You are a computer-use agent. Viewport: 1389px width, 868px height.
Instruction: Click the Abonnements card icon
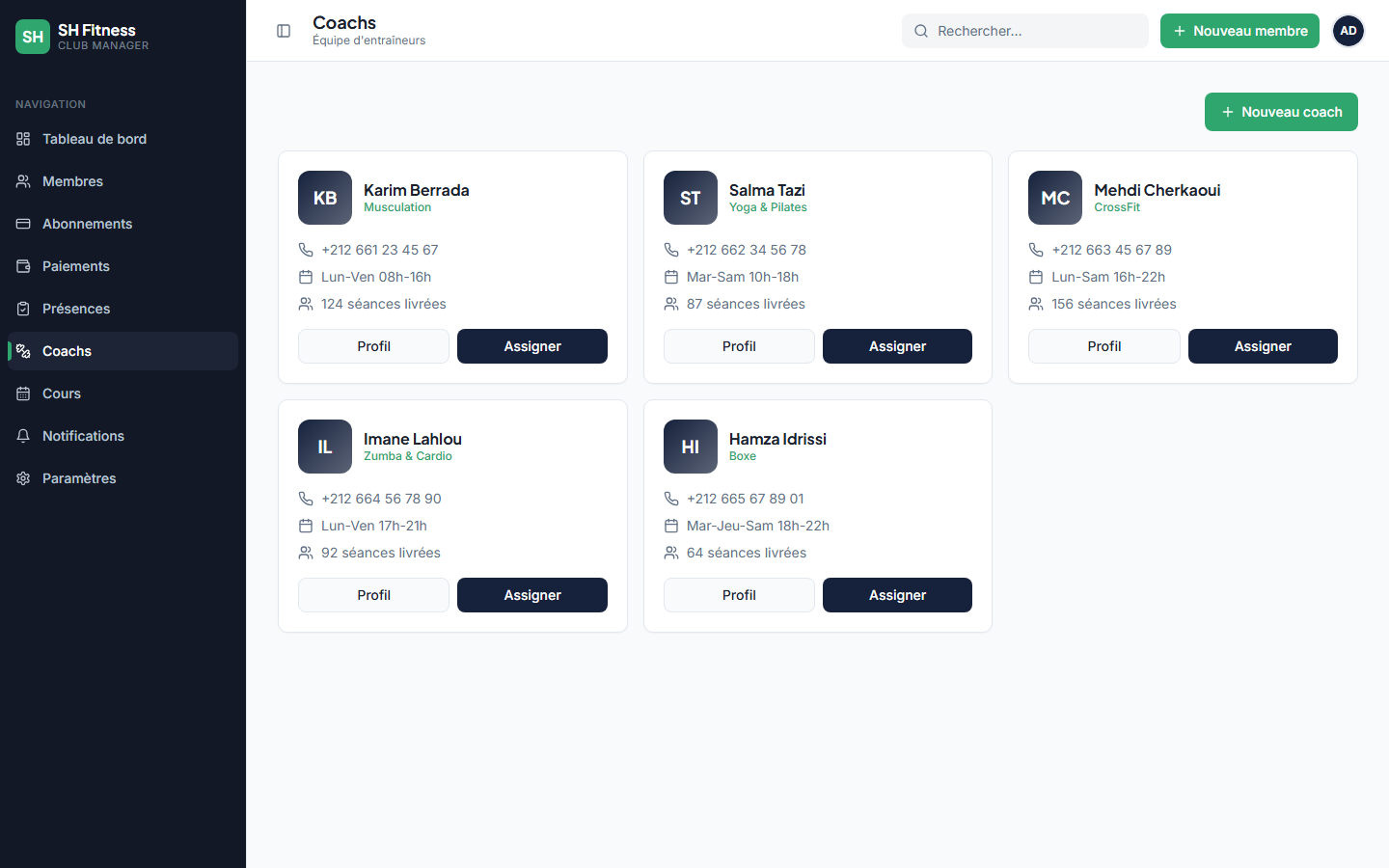tap(23, 224)
